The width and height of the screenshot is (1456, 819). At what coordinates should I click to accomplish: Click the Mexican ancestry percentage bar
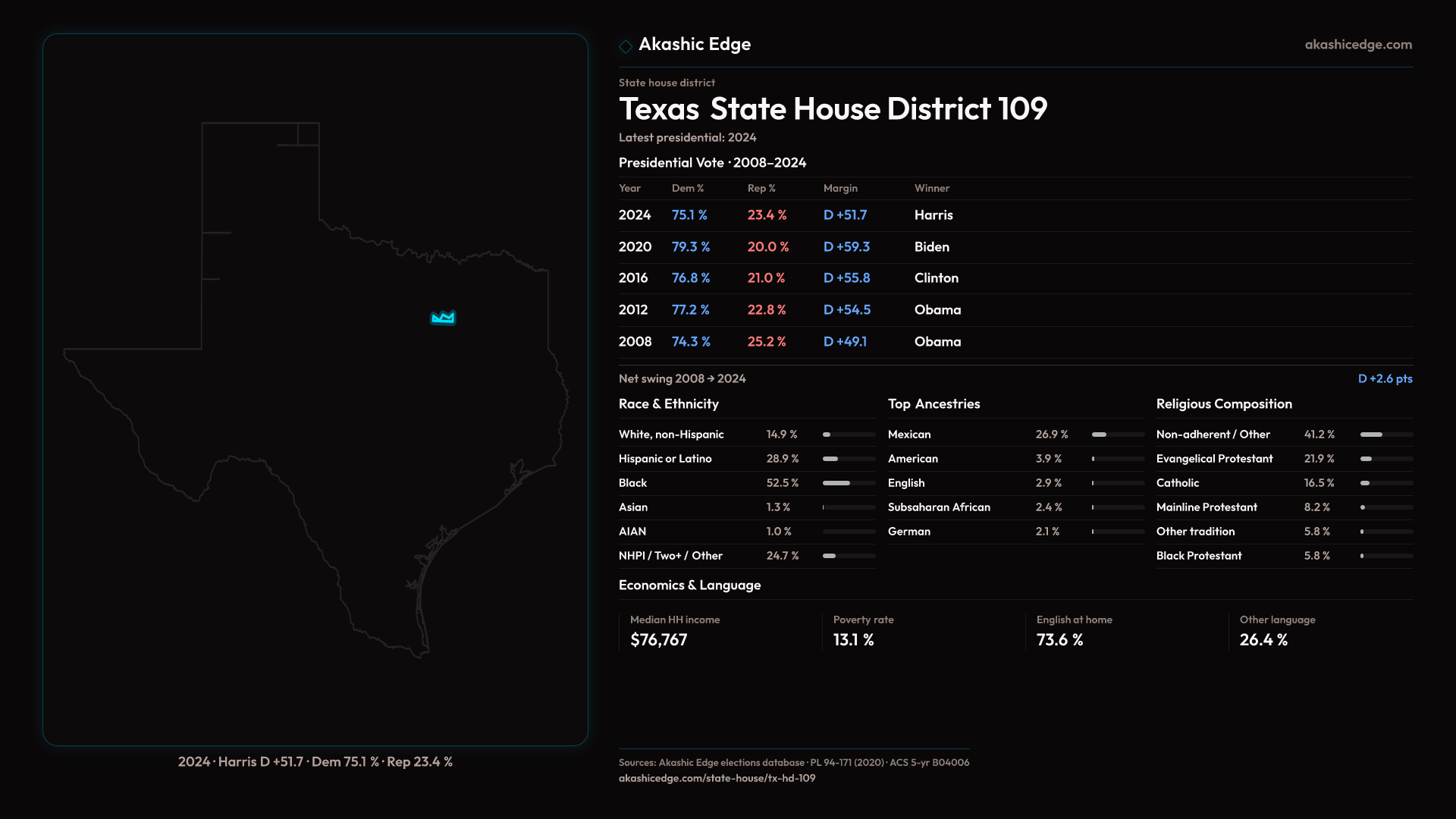point(1118,435)
